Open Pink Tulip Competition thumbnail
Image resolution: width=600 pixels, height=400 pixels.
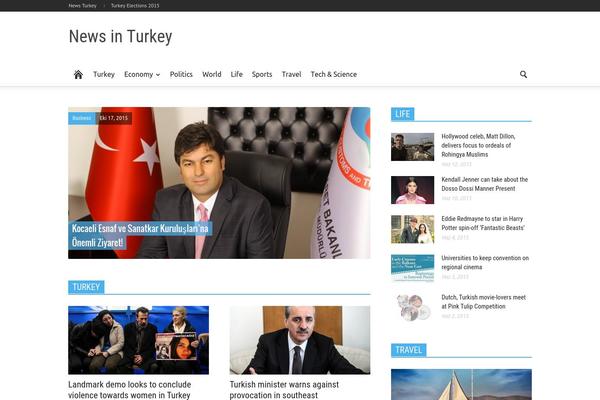coord(412,308)
